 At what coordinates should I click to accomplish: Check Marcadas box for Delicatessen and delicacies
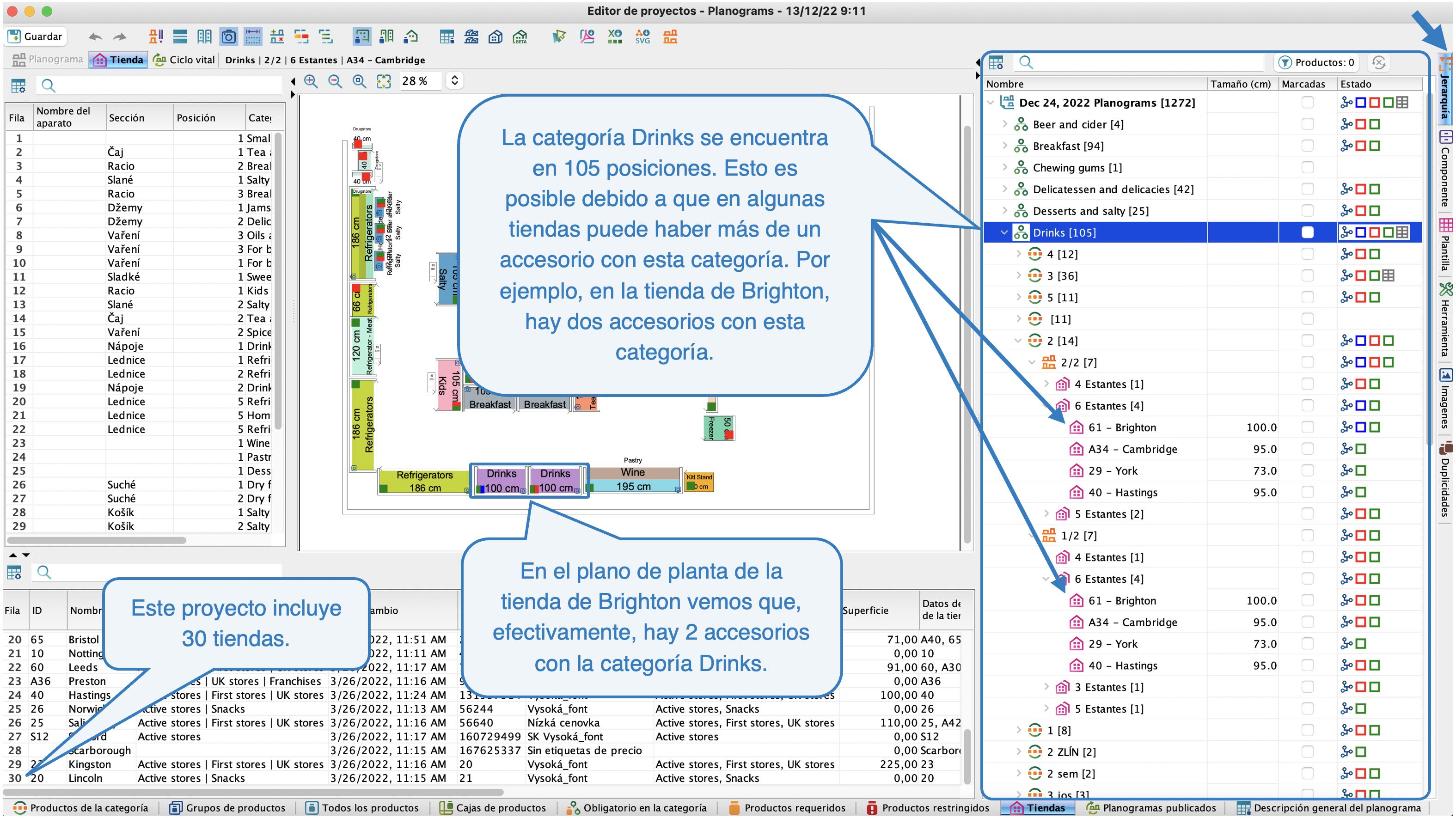pyautogui.click(x=1307, y=189)
